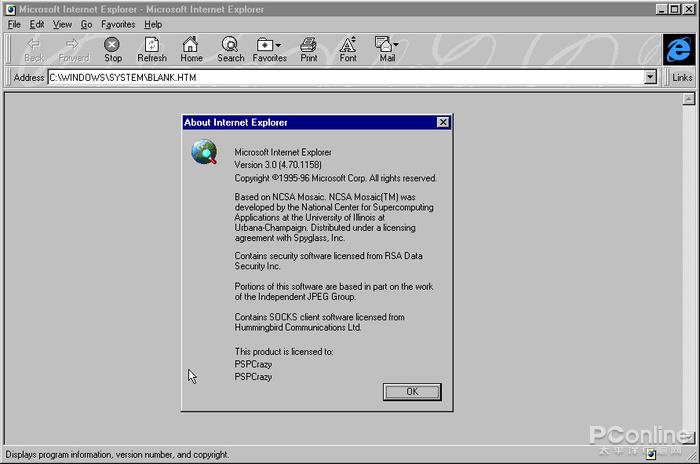
Task: Maximize the Internet Explorer window
Action: 675,9
